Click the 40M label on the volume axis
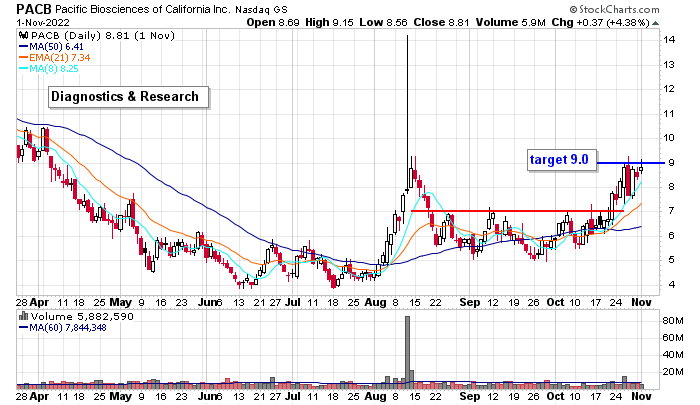This screenshot has width=700, height=405. pyautogui.click(x=673, y=355)
